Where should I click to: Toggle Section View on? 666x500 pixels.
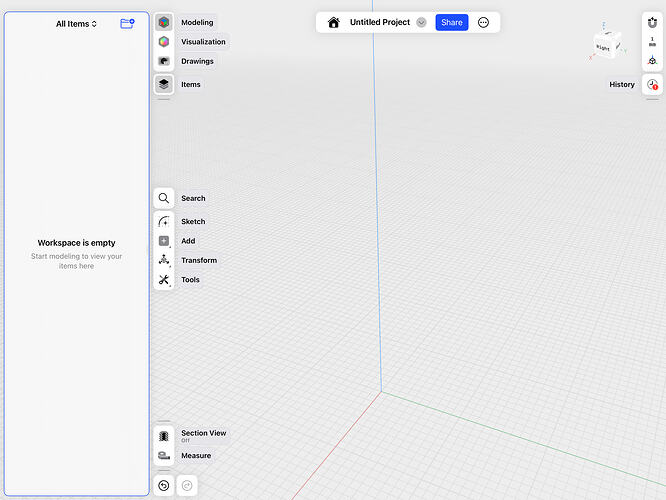click(164, 436)
